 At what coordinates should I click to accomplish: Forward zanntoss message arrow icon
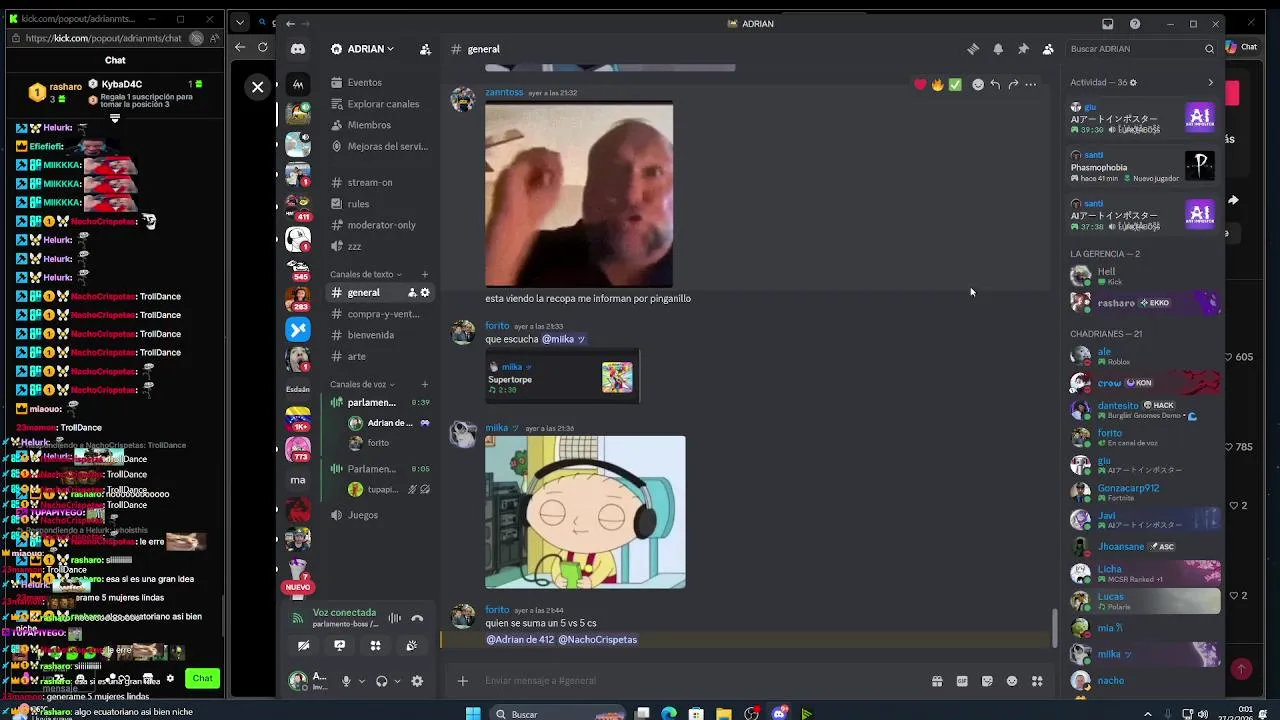click(1013, 84)
